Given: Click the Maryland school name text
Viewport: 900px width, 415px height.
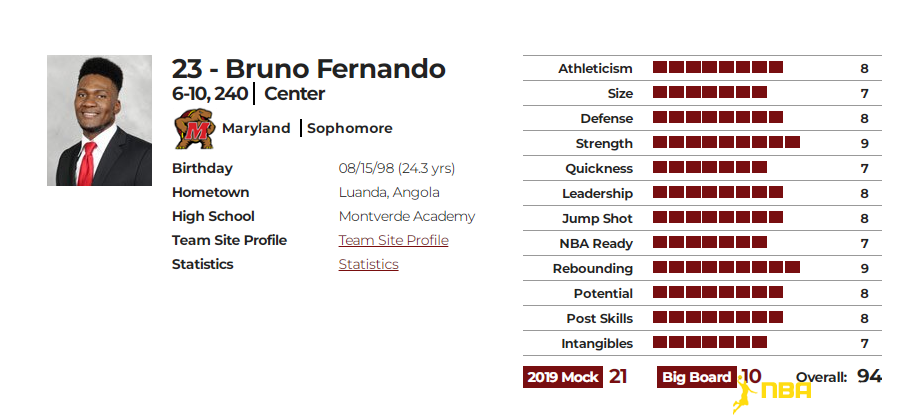Looking at the screenshot, I should [256, 129].
